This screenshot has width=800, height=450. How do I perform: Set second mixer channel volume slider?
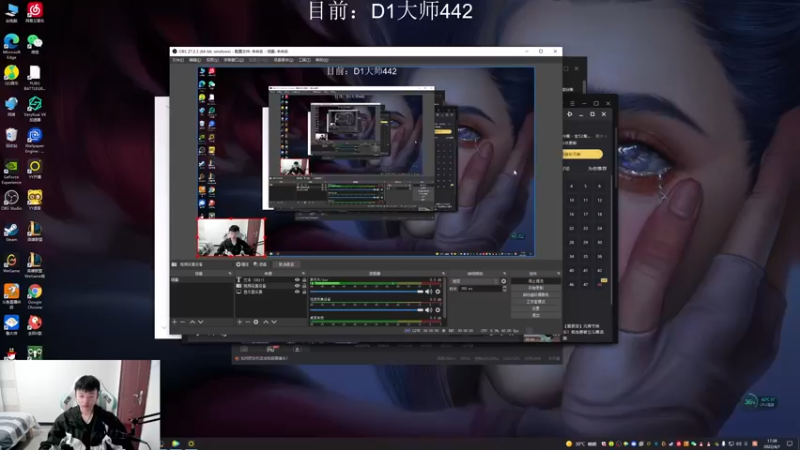(x=366, y=310)
